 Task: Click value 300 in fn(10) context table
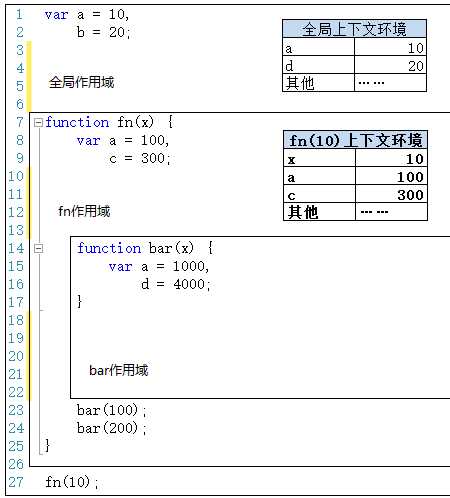click(391, 194)
